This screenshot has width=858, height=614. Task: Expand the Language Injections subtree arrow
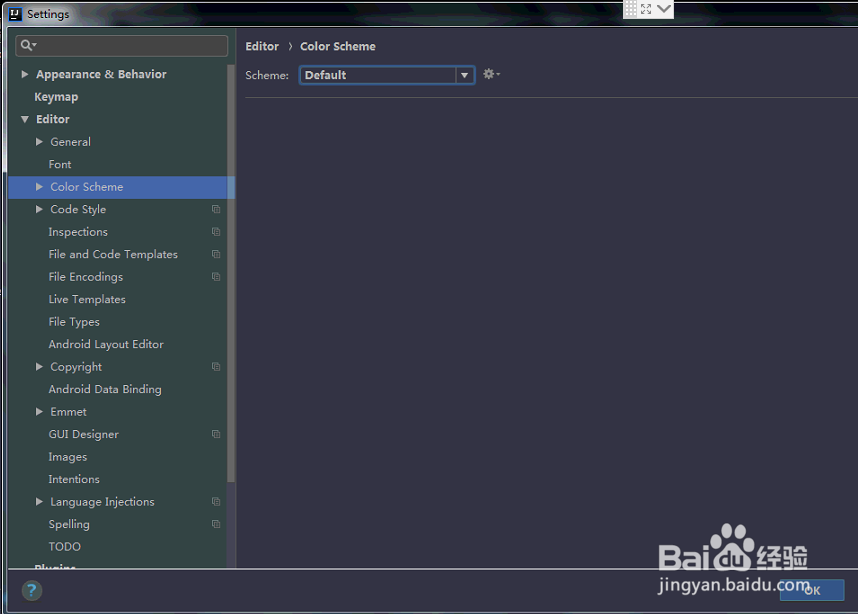(39, 501)
